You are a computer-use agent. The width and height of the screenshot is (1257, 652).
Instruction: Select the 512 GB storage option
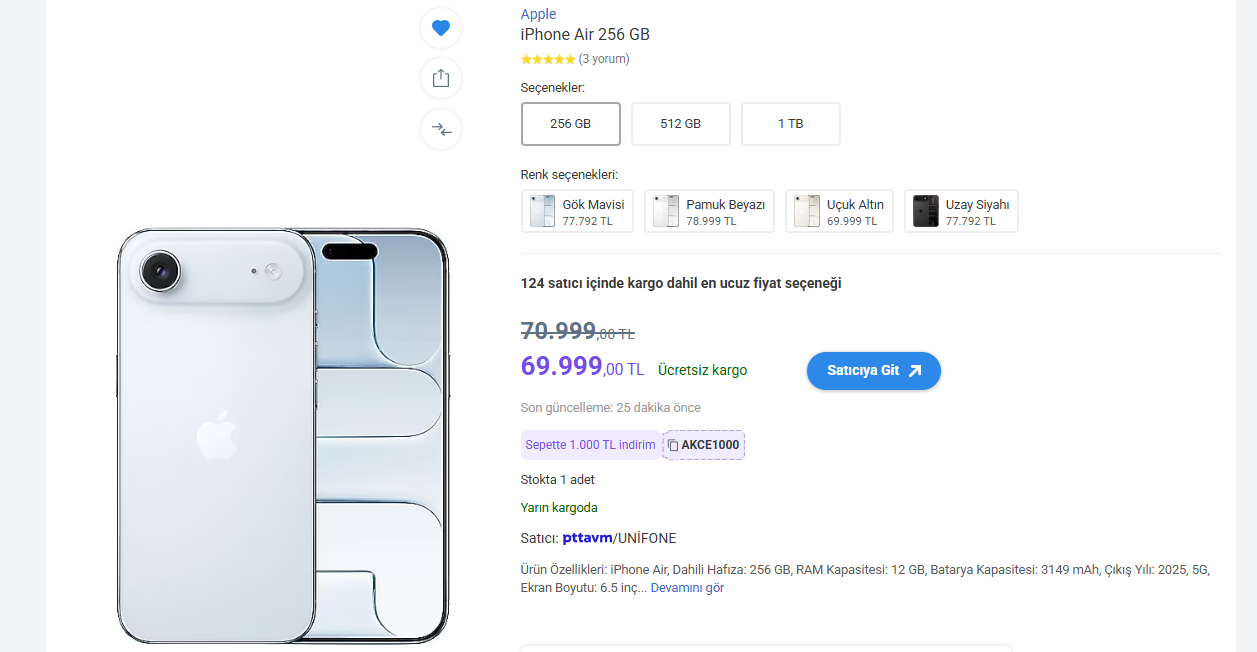click(680, 124)
